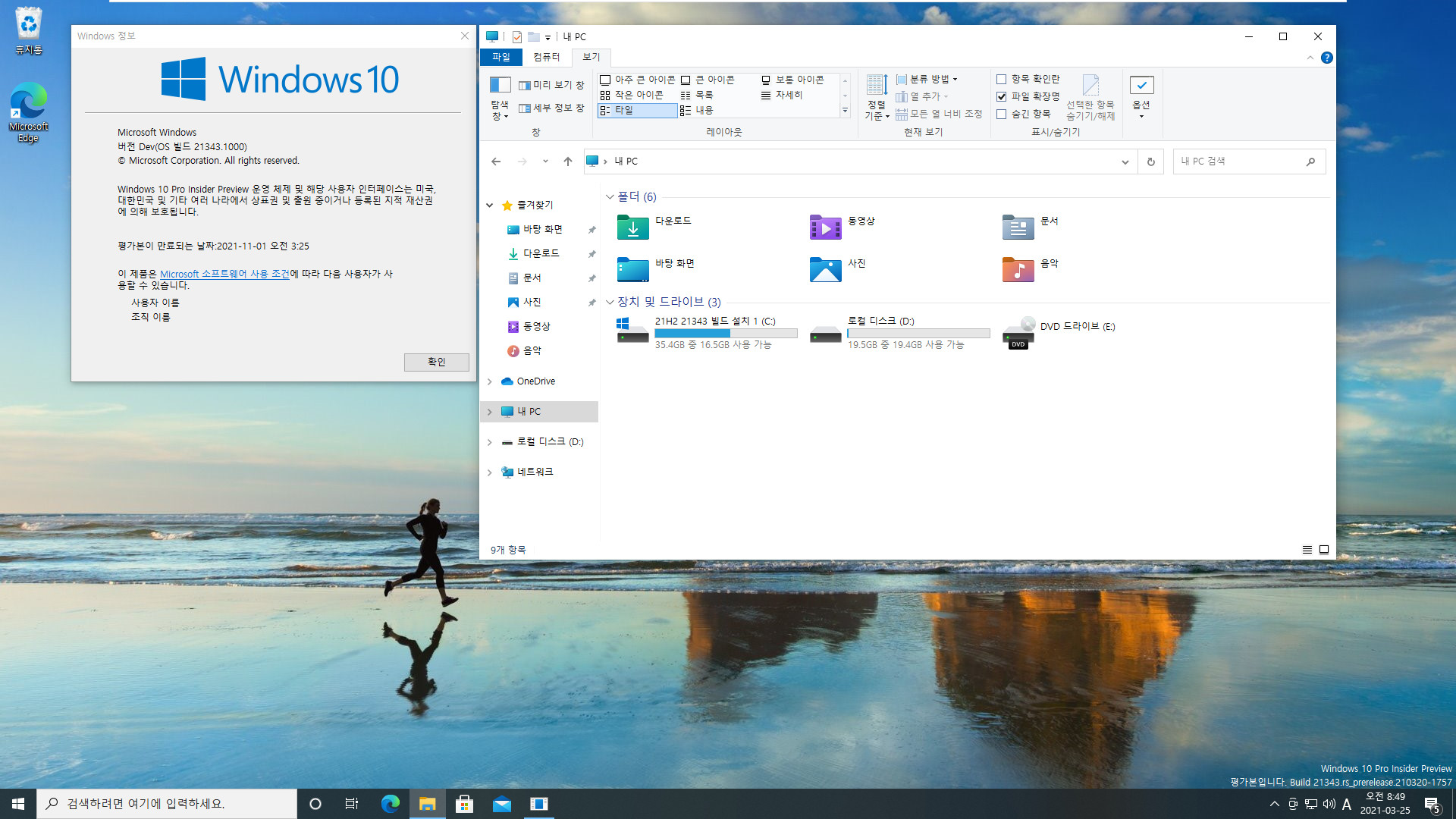Screen dimensions: 1456x819
Task: Collapse the ribbon with the chevron
Action: coord(1310,58)
